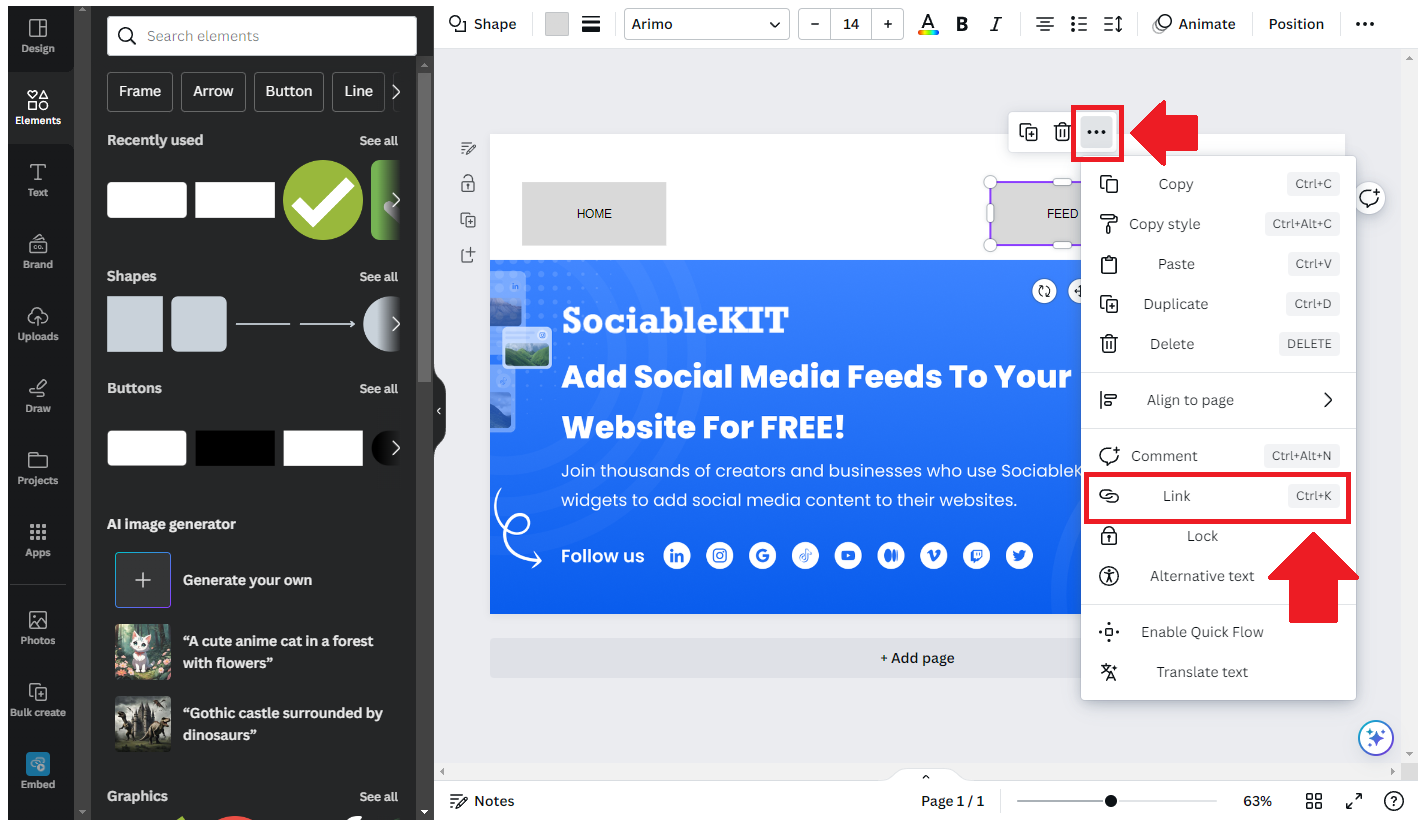Open the Projects sidebar panel
Screen dimensions: 1421x823
point(38,467)
